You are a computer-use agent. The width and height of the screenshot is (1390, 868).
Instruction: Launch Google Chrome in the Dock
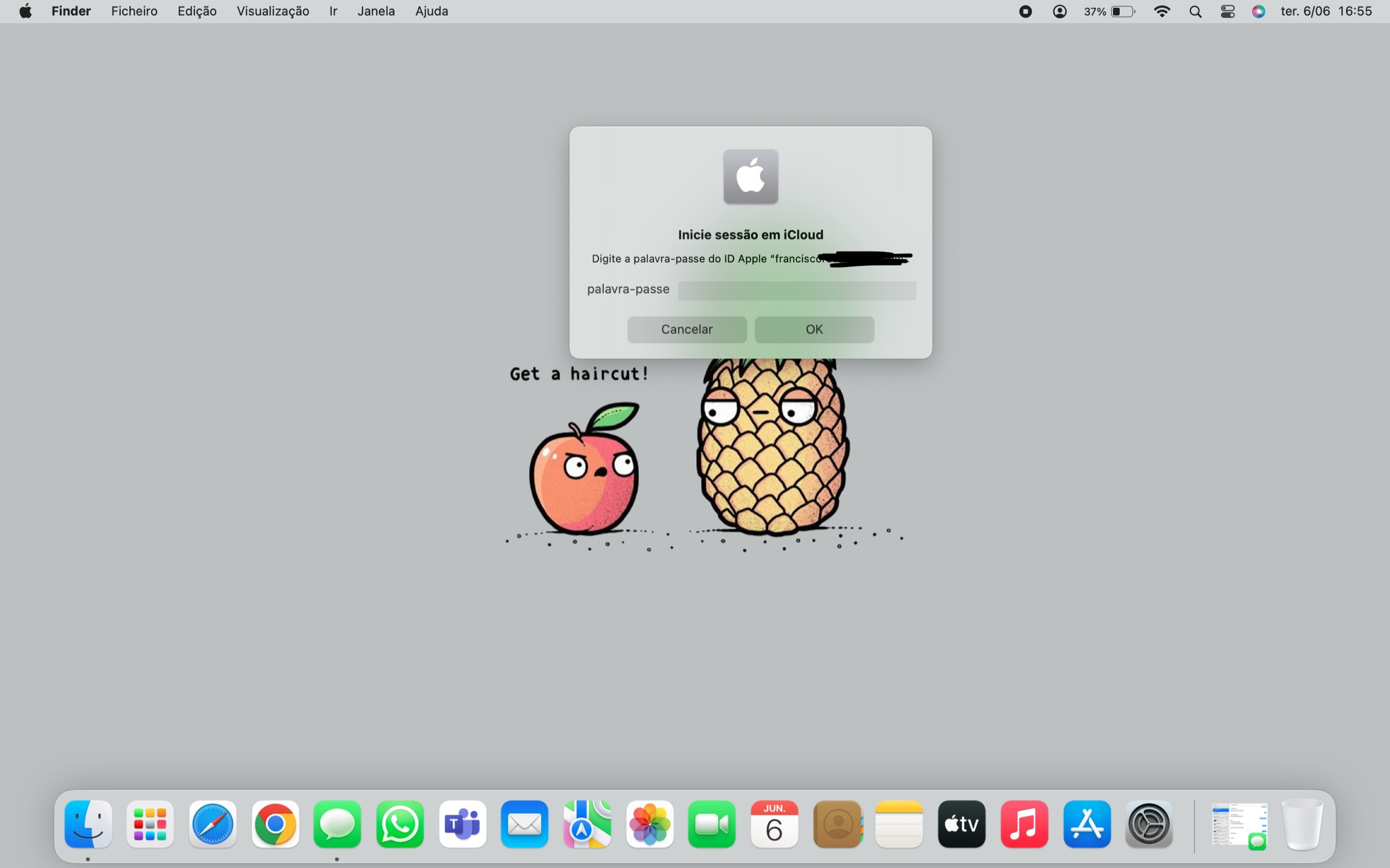point(275,824)
